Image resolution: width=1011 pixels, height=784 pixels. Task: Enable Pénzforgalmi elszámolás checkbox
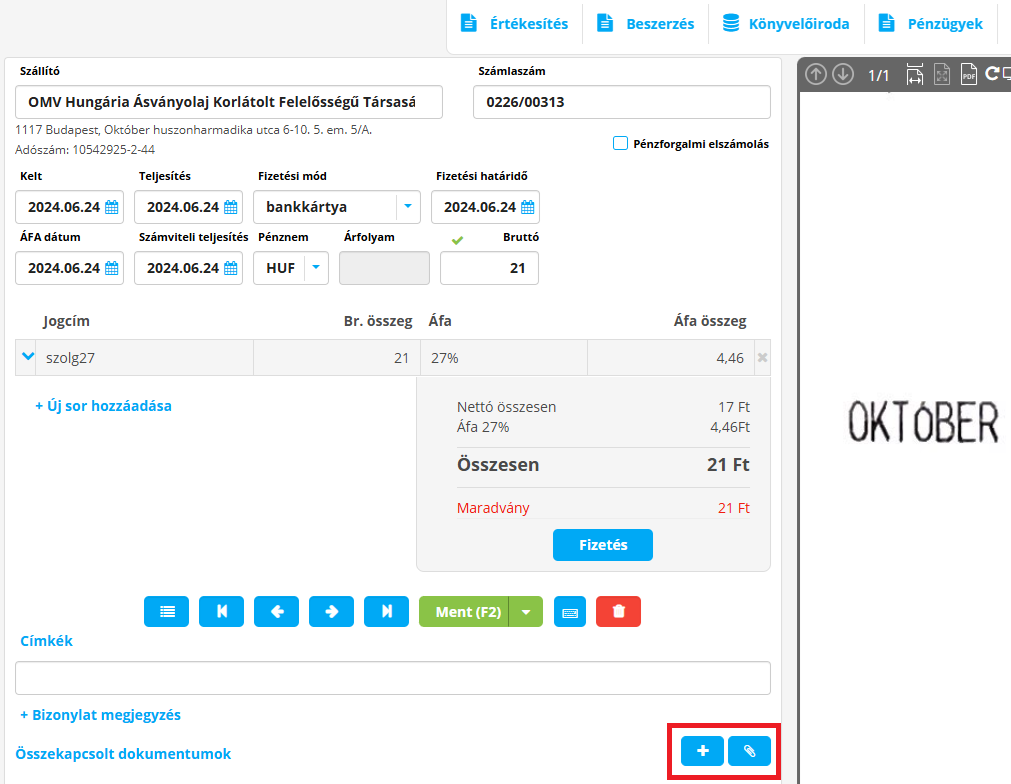tap(620, 143)
